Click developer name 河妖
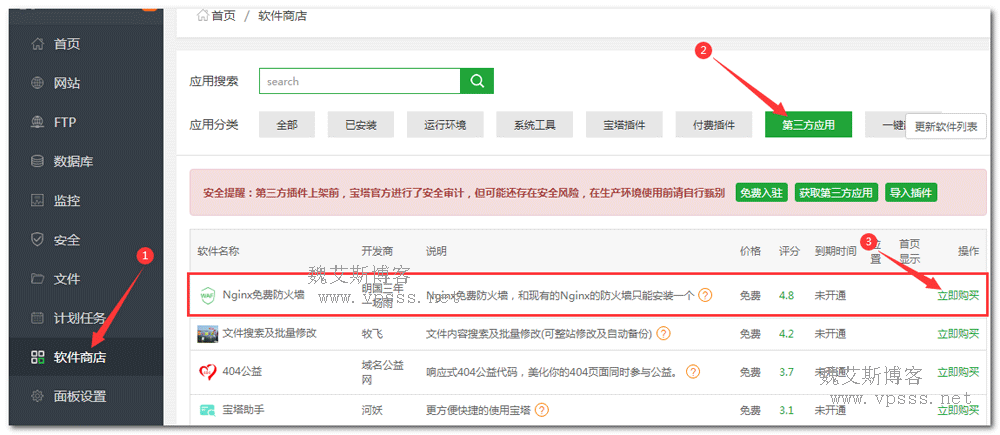This screenshot has width=1000, height=435. tap(372, 409)
